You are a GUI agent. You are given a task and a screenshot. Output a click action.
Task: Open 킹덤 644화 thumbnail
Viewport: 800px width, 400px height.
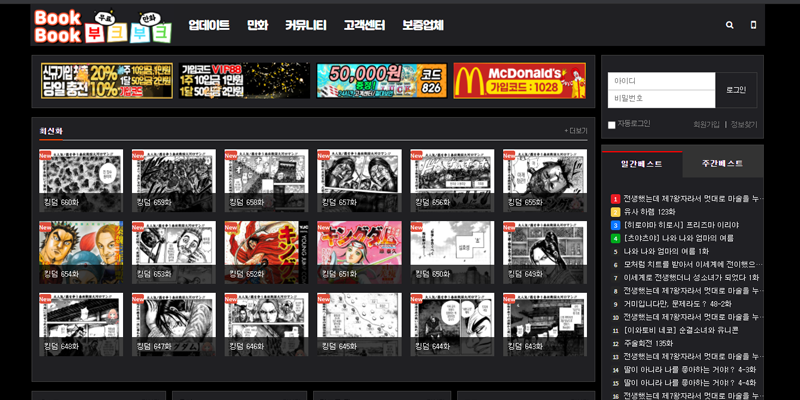click(452, 324)
